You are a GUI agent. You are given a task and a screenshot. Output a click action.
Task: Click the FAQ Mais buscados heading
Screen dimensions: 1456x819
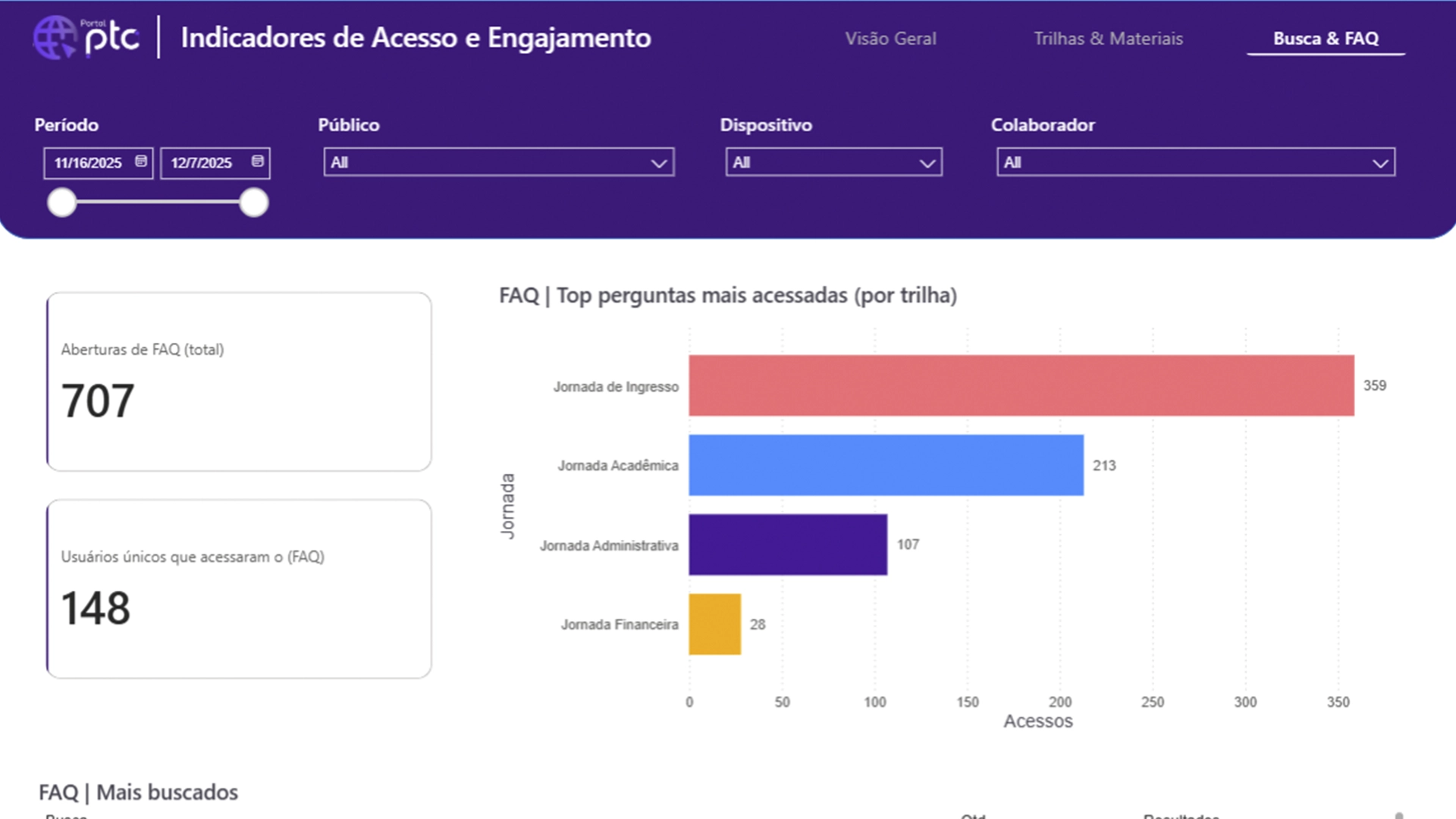(x=138, y=792)
